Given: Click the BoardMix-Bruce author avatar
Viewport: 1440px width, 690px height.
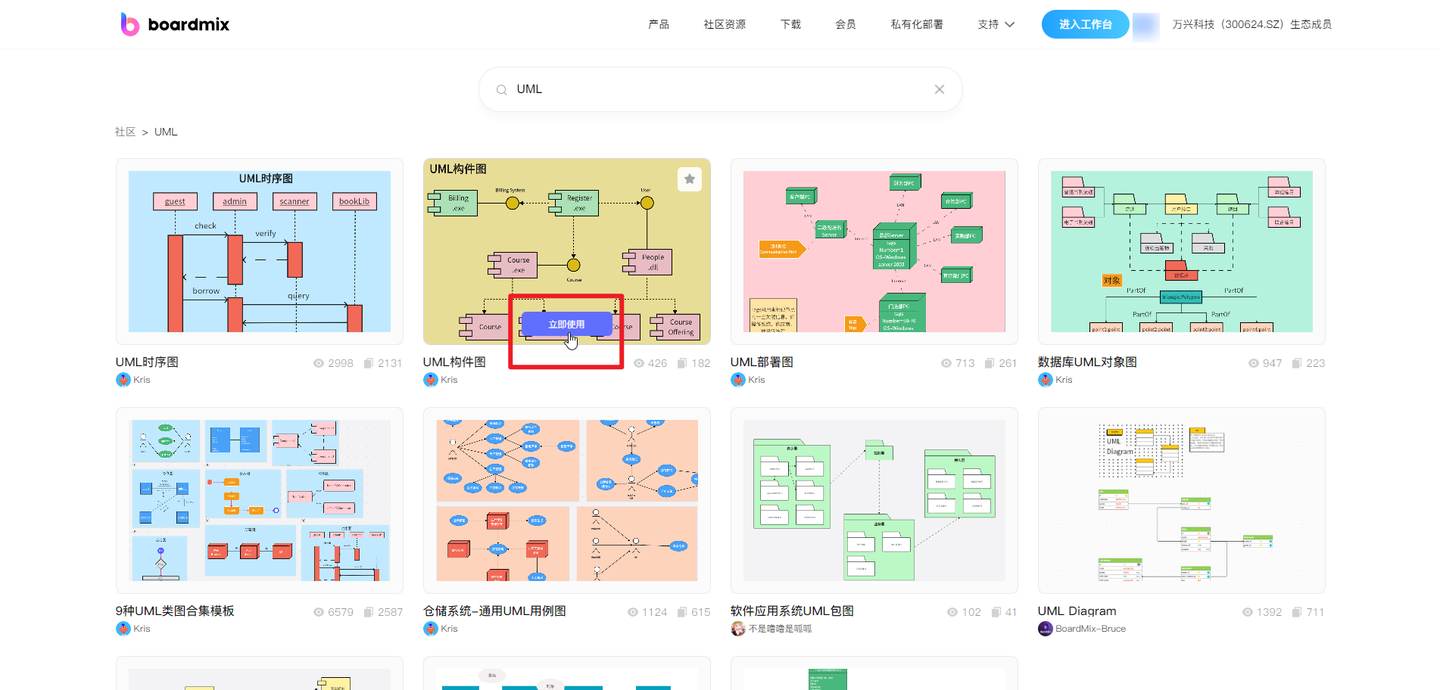Looking at the screenshot, I should tap(1045, 629).
